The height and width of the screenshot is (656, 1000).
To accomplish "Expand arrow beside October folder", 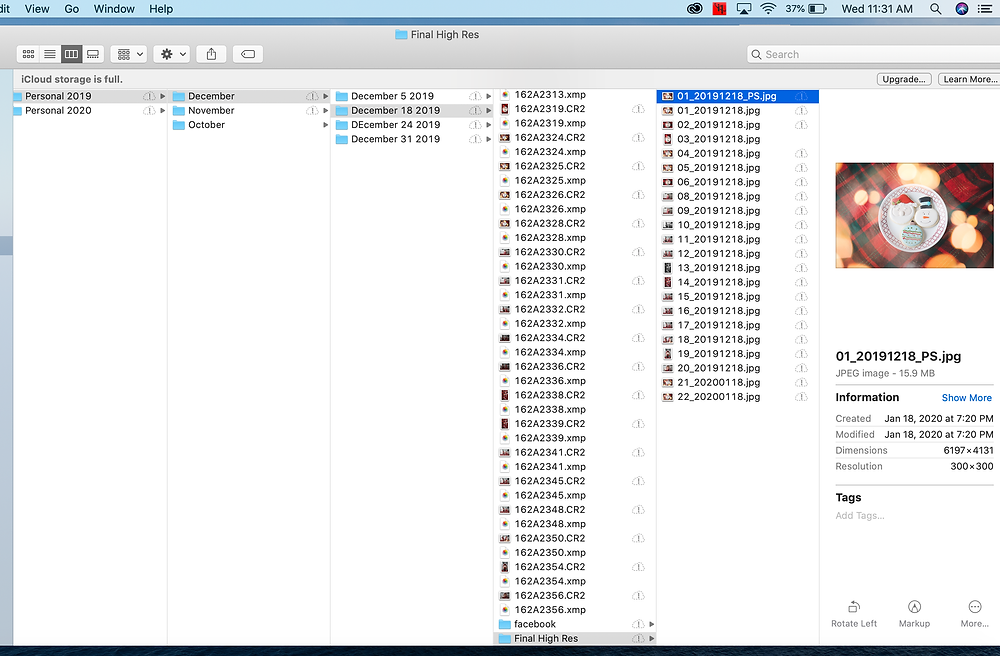I will [x=326, y=125].
